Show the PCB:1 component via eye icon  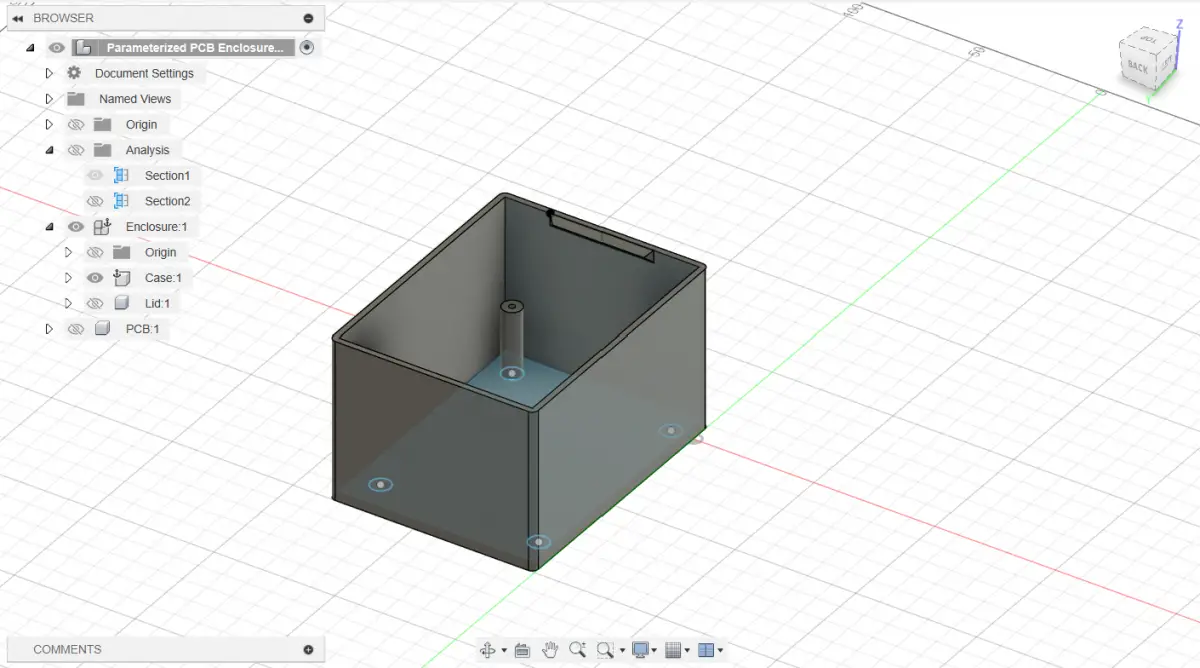(x=75, y=329)
